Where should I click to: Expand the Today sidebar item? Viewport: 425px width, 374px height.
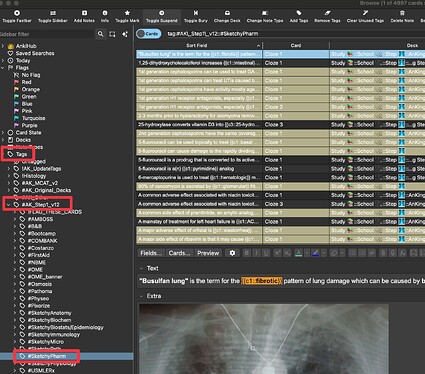[3, 61]
